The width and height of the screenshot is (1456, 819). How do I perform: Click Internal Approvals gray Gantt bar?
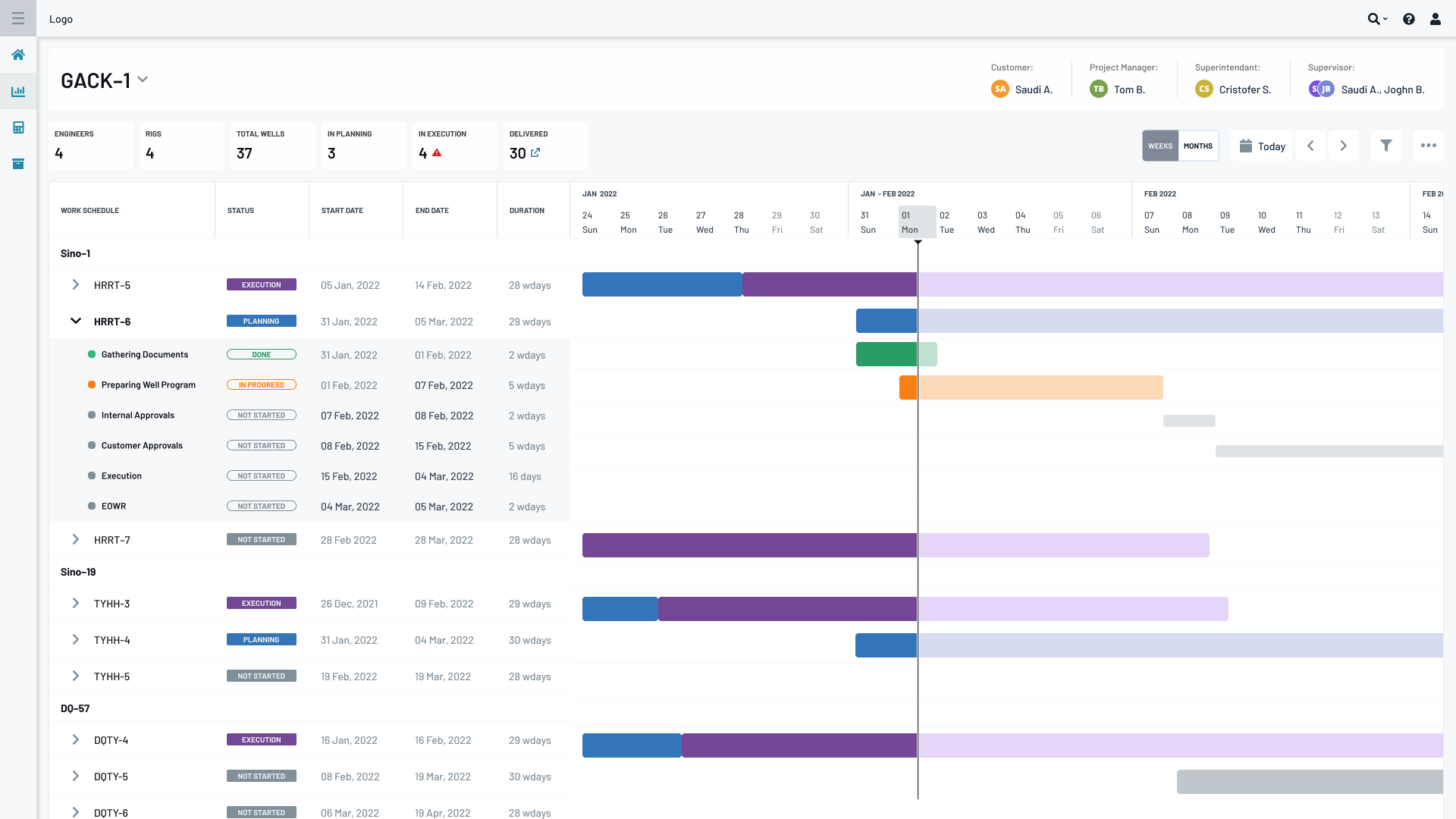coord(1189,421)
